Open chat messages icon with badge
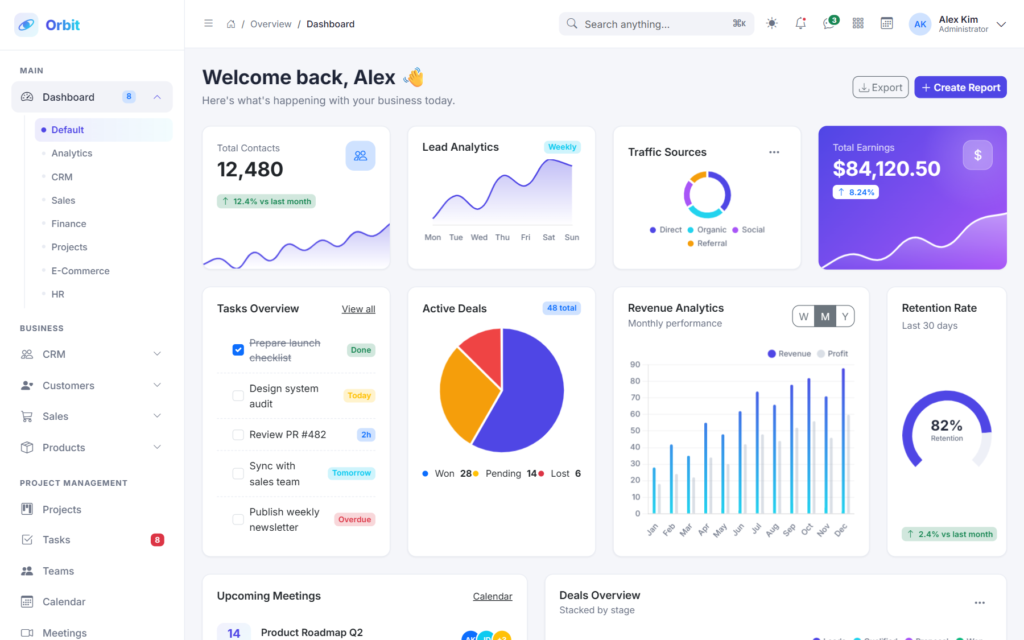The height and width of the screenshot is (640, 1024). [x=829, y=24]
